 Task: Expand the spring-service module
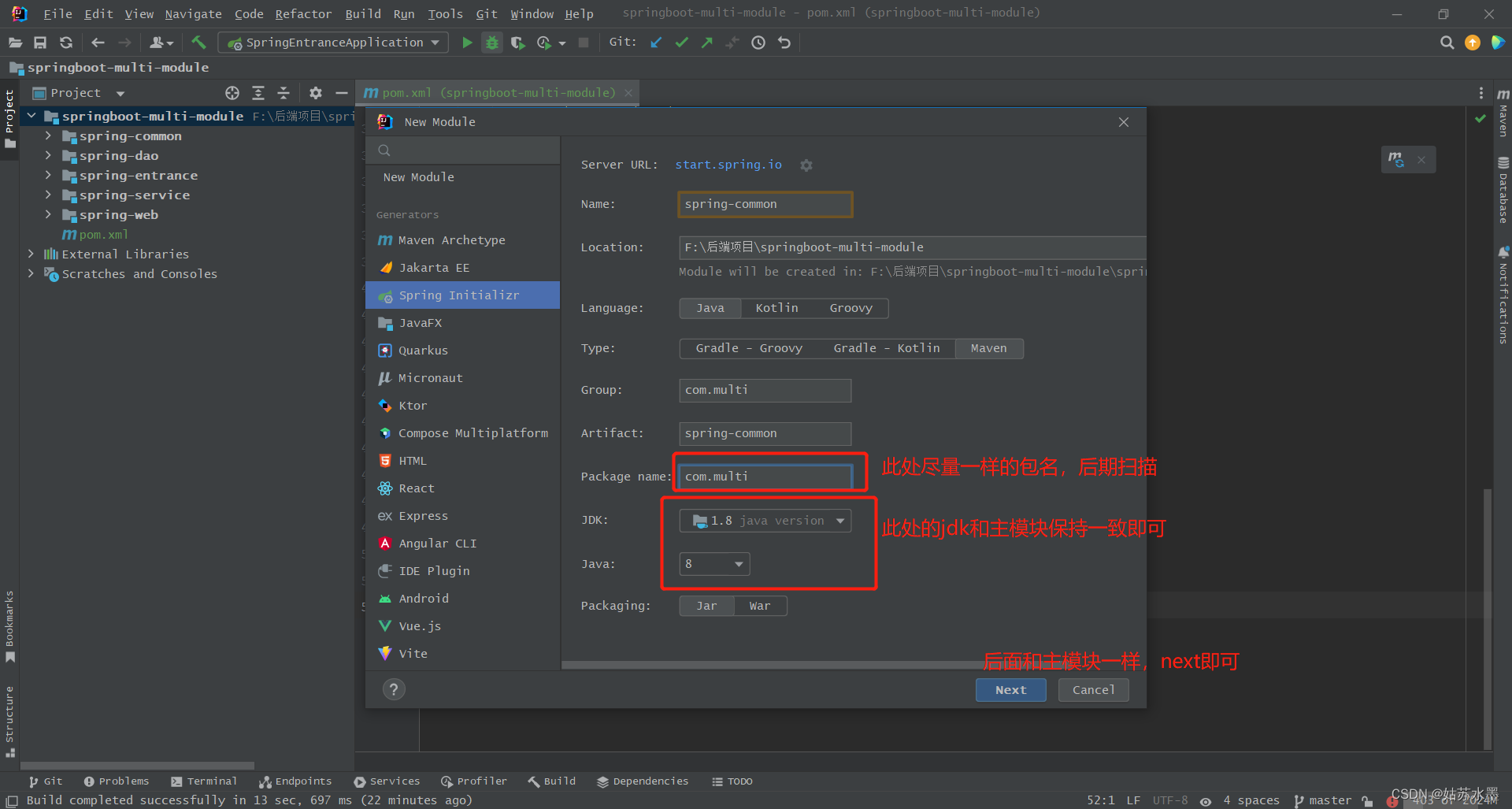(x=48, y=195)
